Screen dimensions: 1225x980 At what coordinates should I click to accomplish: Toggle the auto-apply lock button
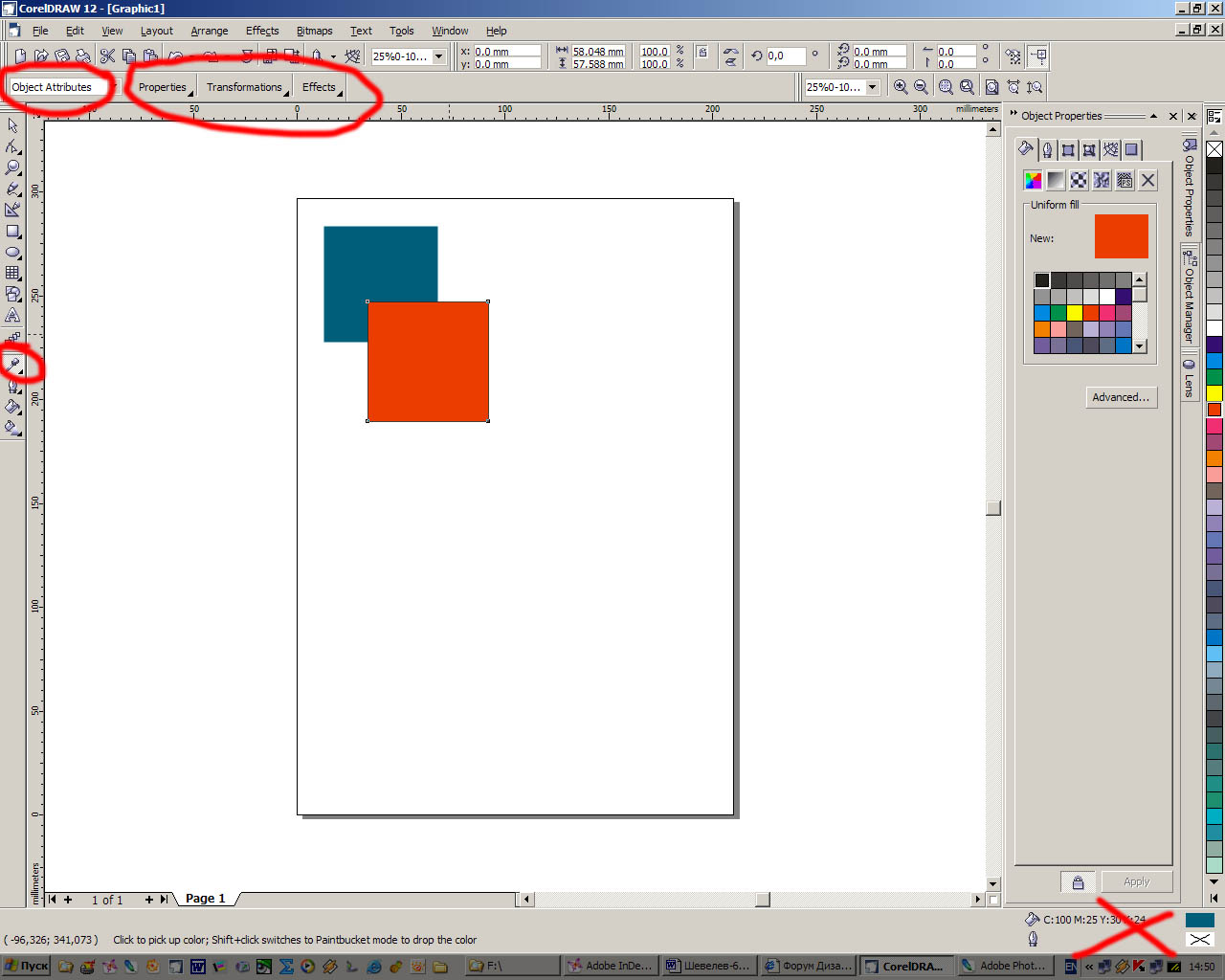pyautogui.click(x=1078, y=881)
